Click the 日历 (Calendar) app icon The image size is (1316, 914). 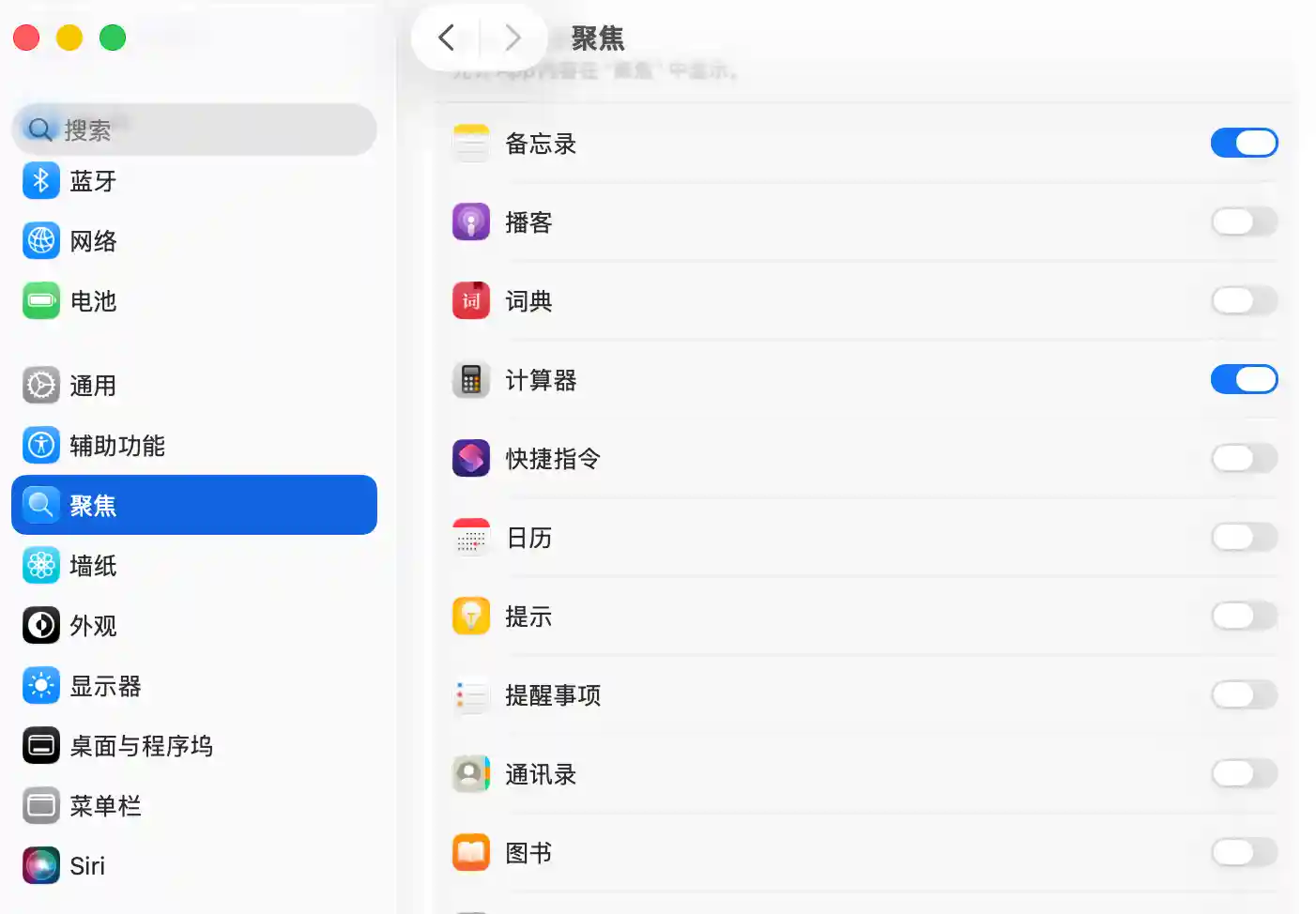470,537
